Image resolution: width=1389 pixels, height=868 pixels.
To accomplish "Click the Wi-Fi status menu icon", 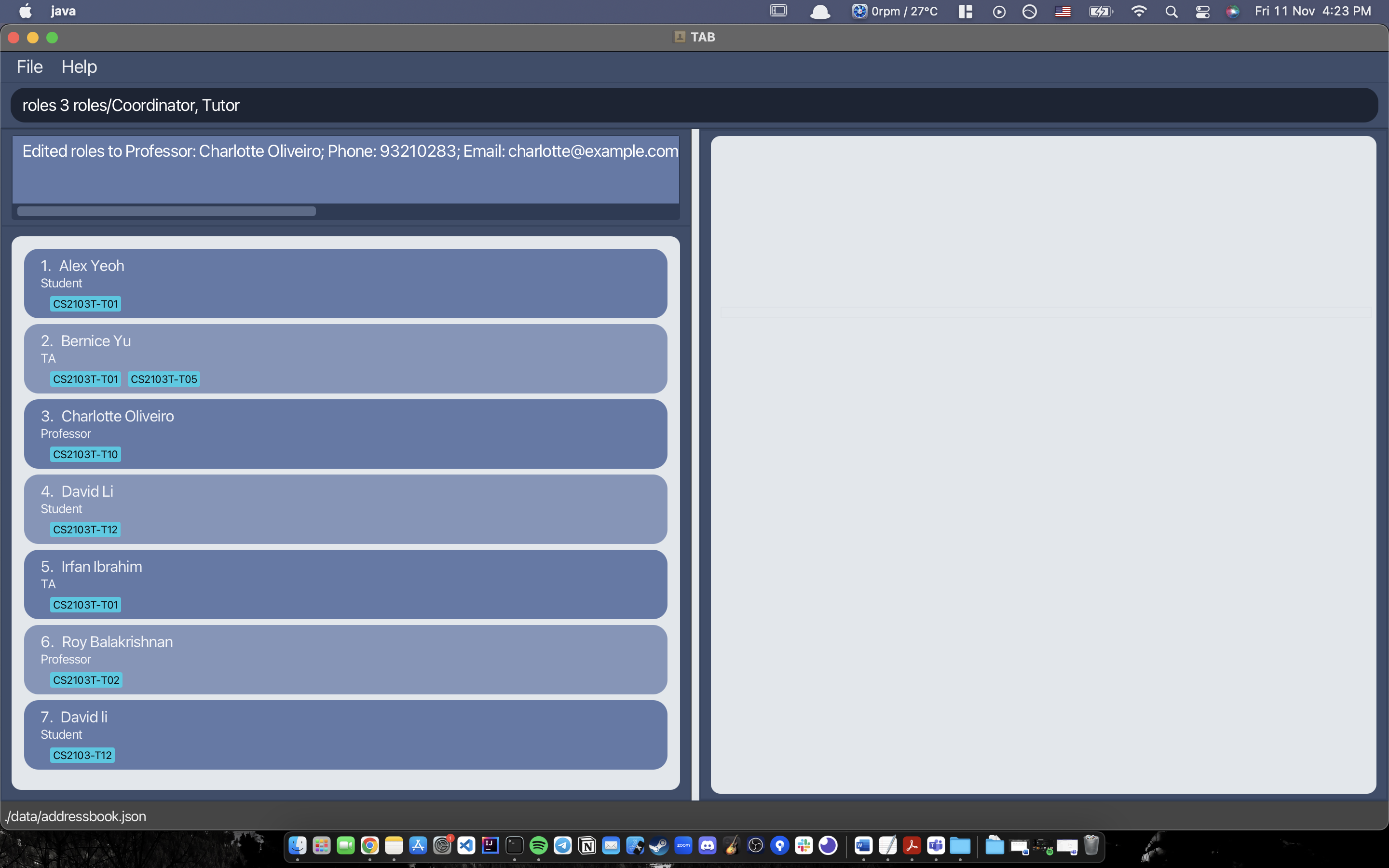I will [1139, 12].
